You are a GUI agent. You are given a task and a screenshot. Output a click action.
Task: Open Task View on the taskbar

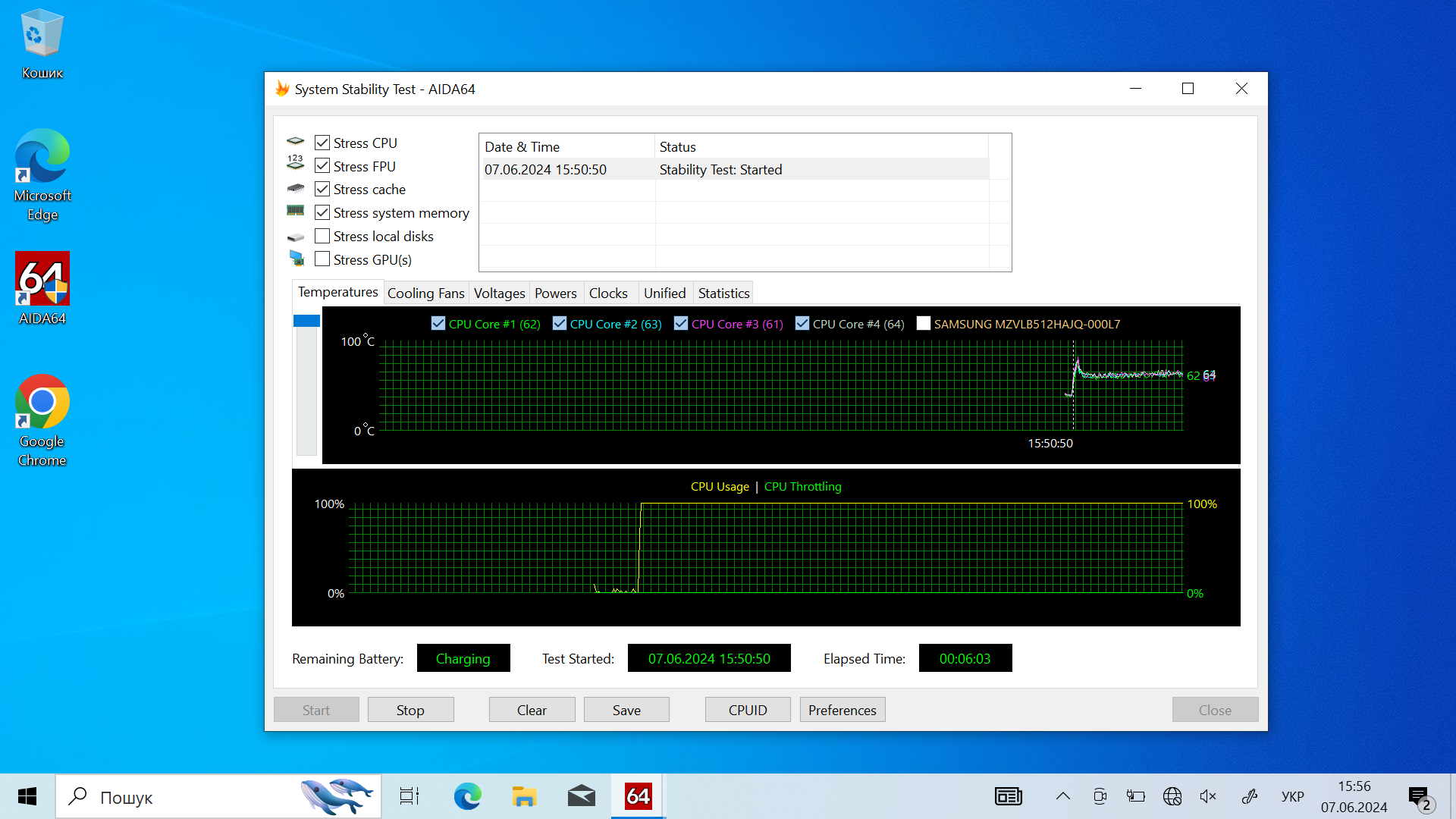[409, 796]
